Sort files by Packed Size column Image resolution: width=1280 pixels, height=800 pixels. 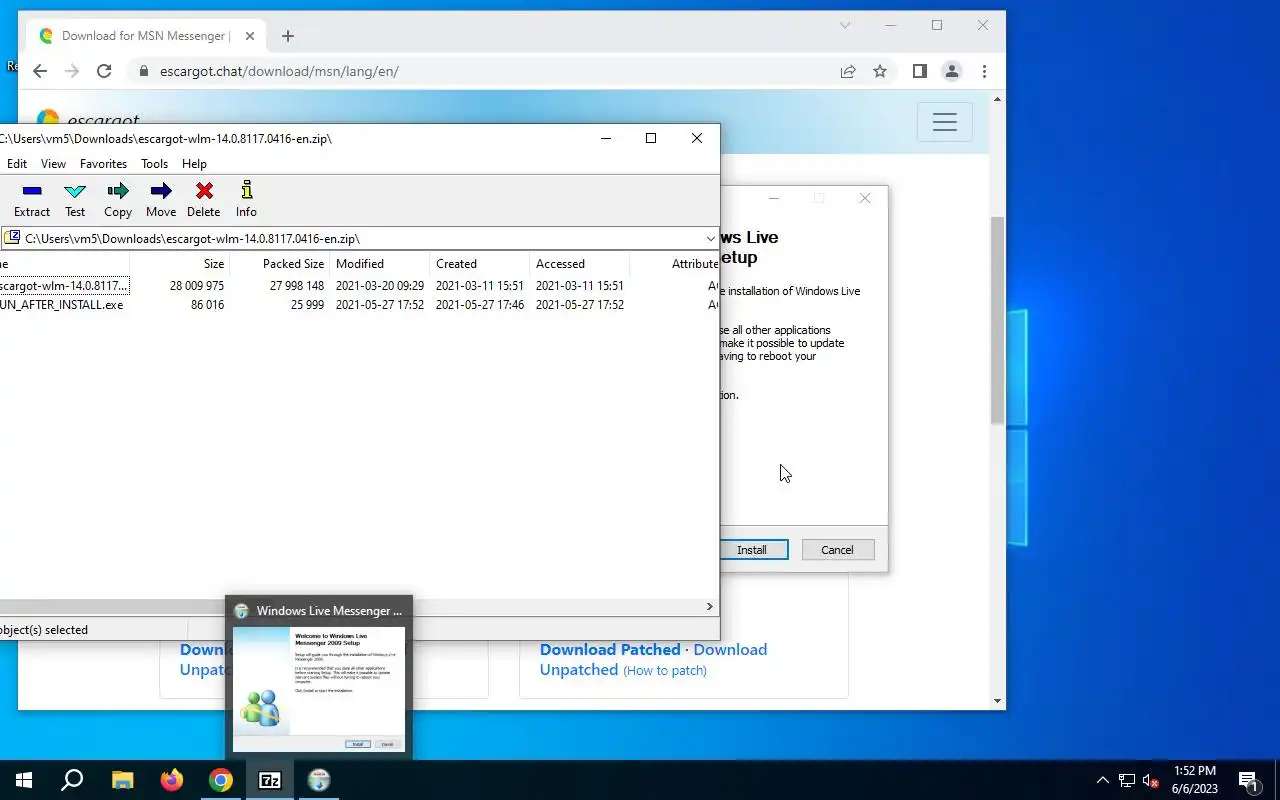280,264
